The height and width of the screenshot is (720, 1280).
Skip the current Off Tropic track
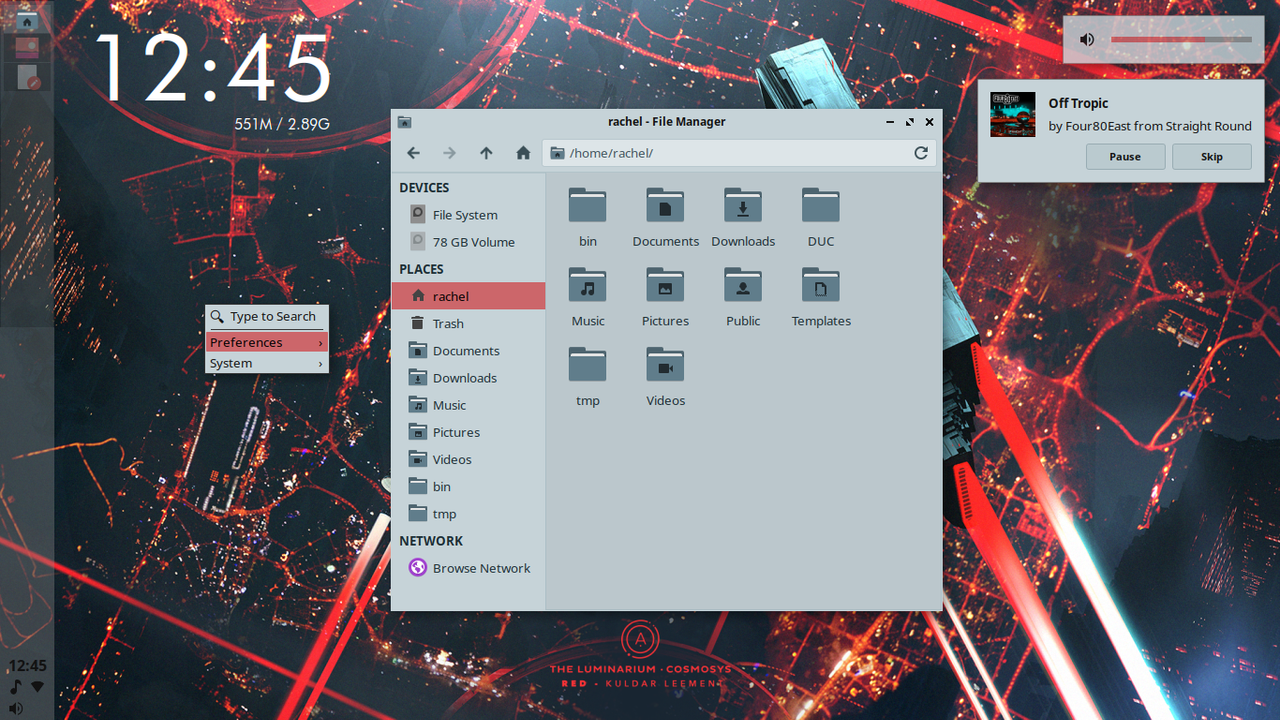[1212, 157]
